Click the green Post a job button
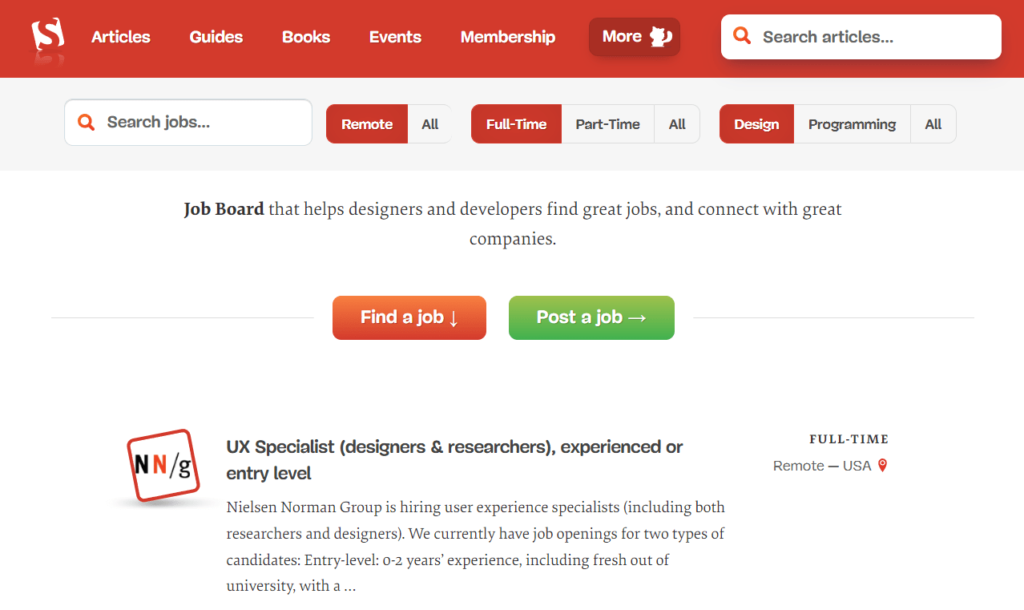 tap(591, 317)
